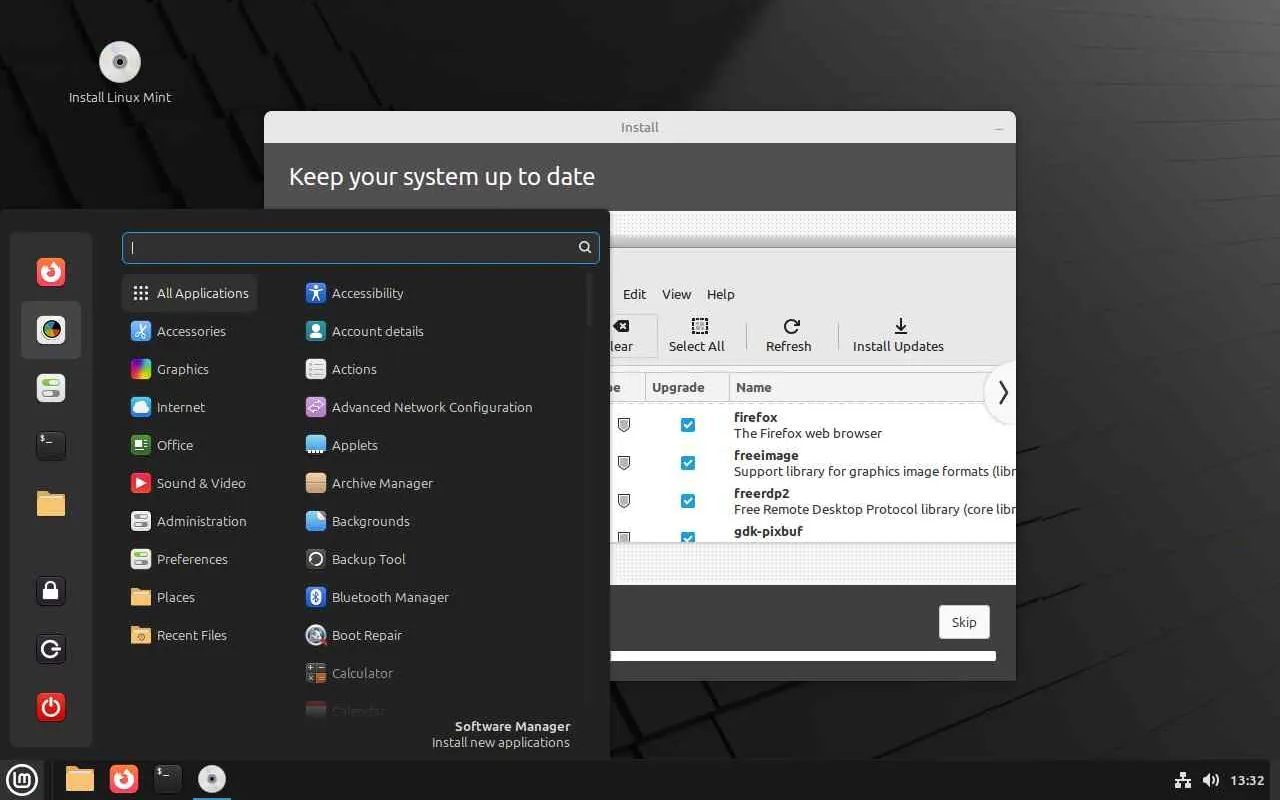Advance to the next installer slide arrow

(1002, 393)
